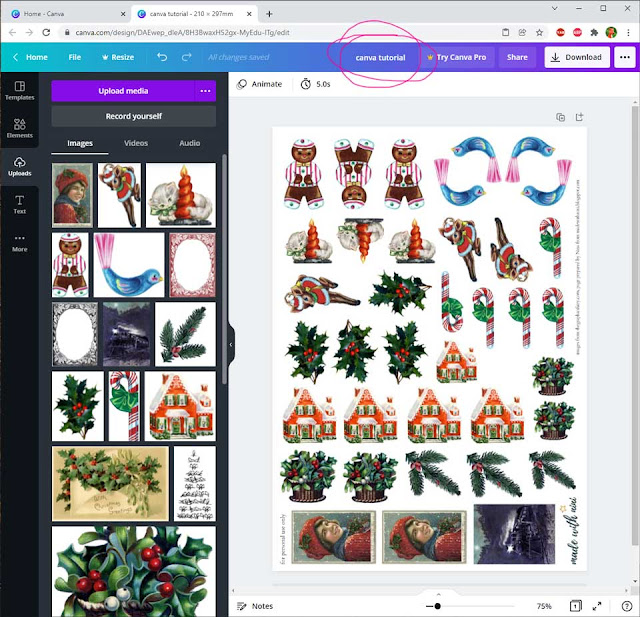The image size is (640, 617).
Task: Collapse the side panel arrow
Action: tap(231, 345)
